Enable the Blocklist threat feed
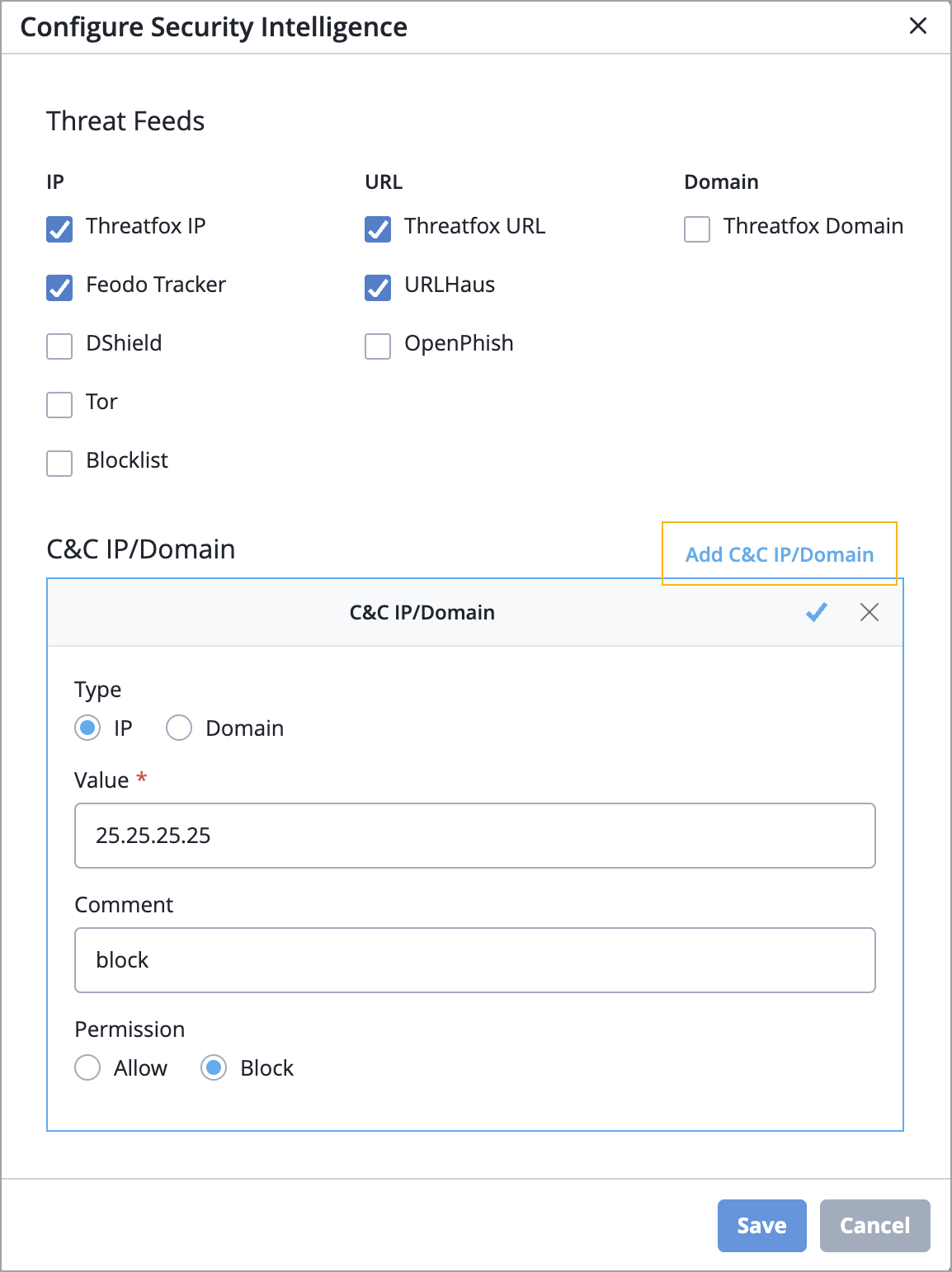 pos(59,464)
